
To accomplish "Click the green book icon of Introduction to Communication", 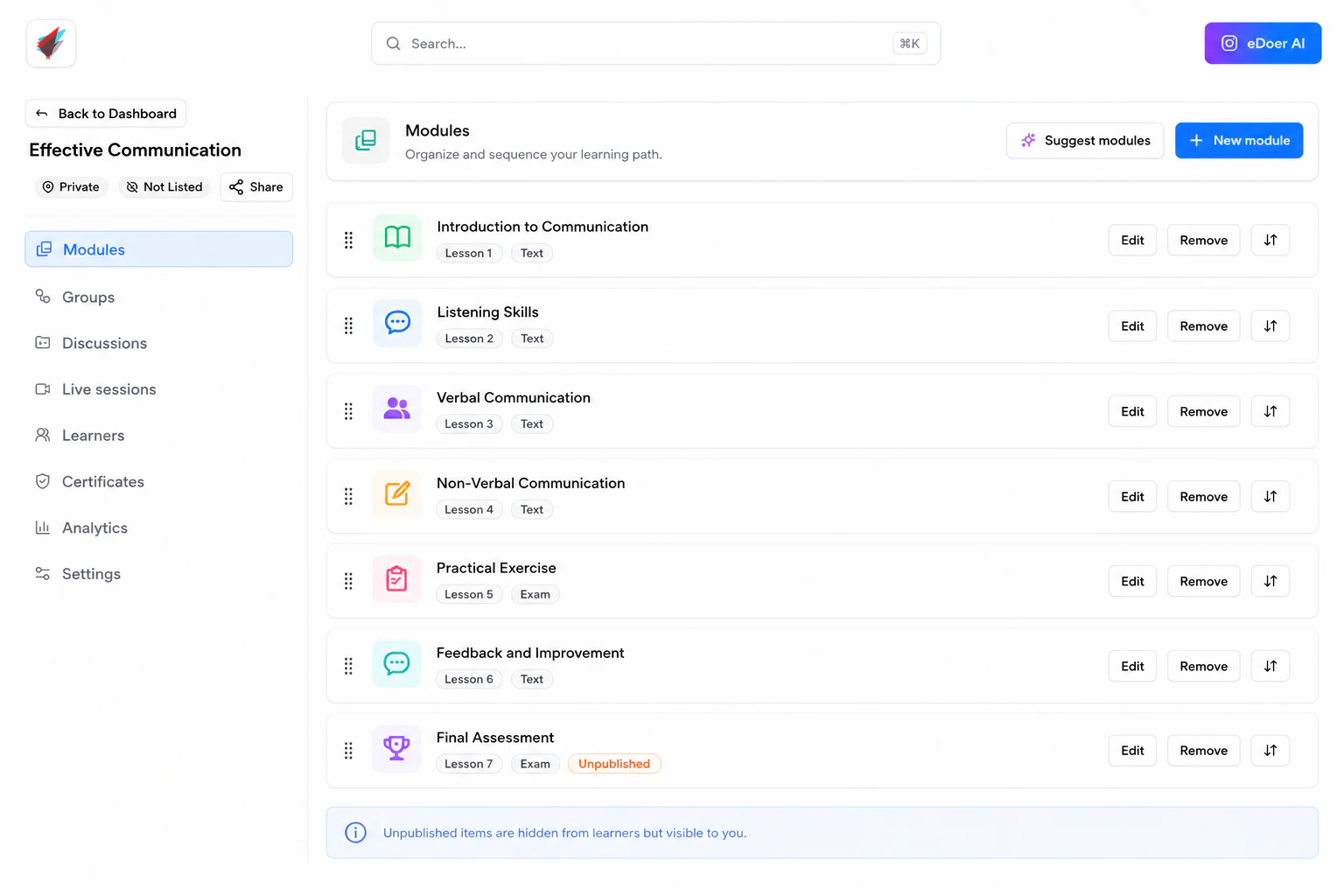I will point(397,237).
